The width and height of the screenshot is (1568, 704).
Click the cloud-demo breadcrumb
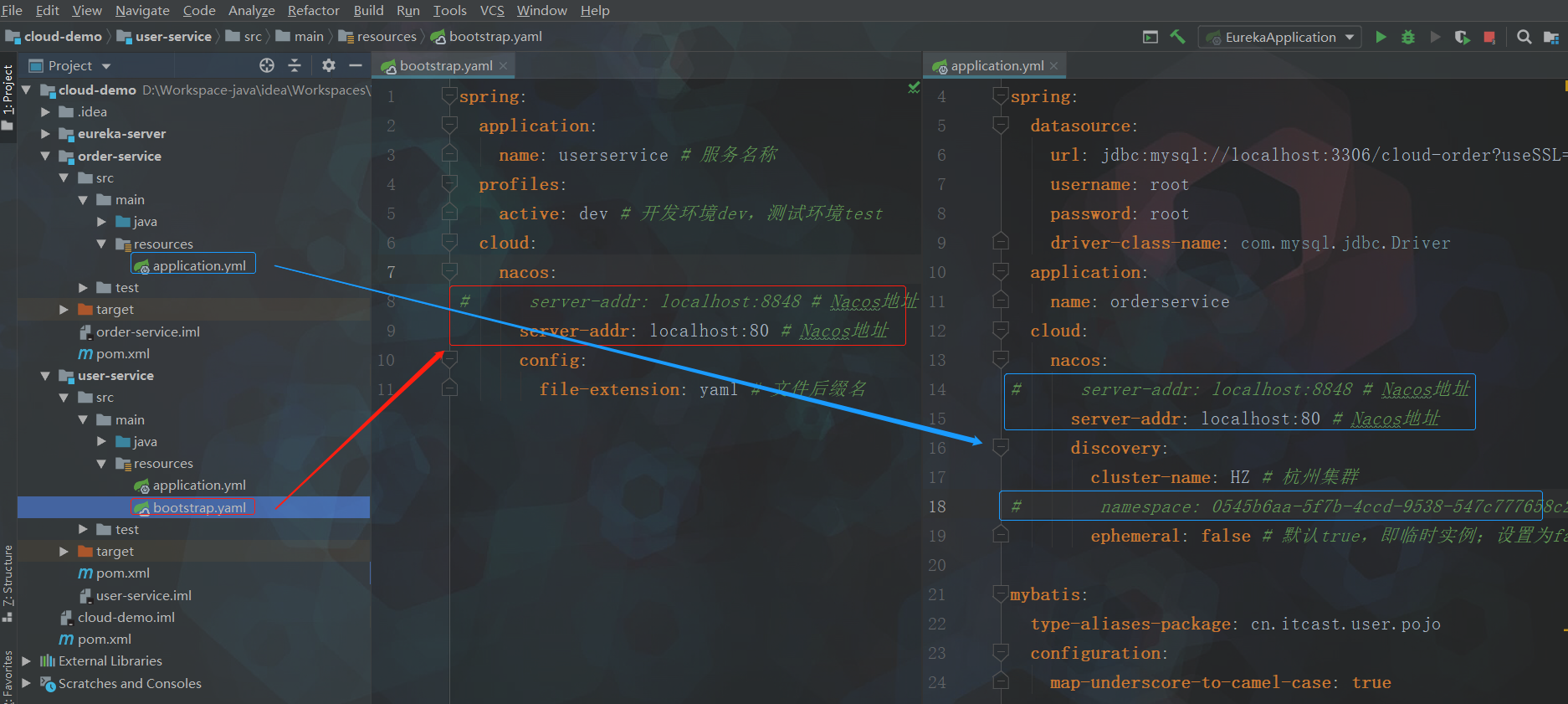coord(54,36)
